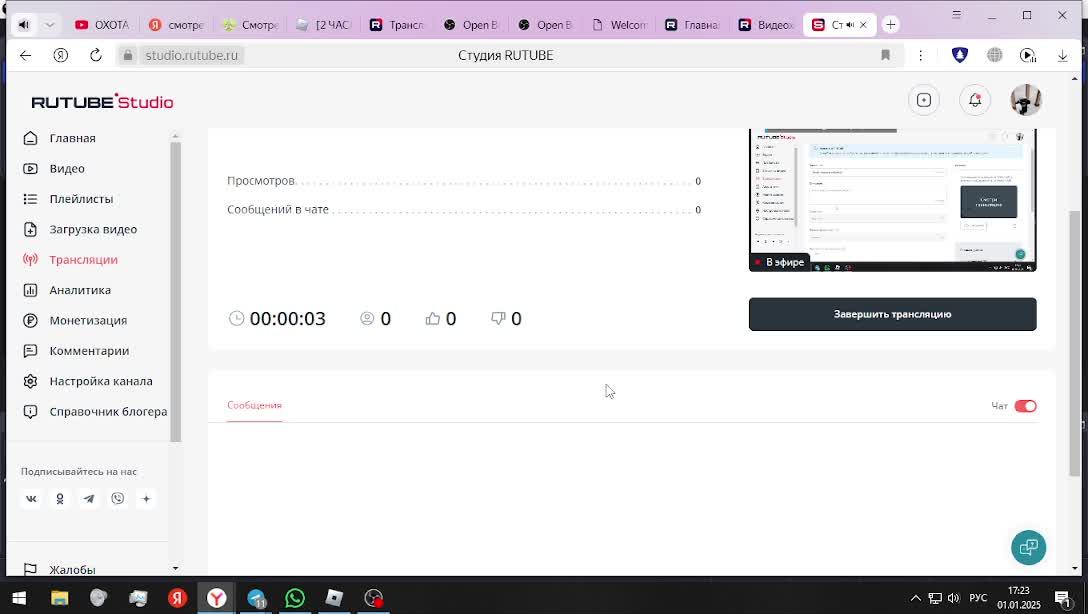Viewport: 1088px width, 614px height.
Task: Switch the РУС input language
Action: point(978,598)
